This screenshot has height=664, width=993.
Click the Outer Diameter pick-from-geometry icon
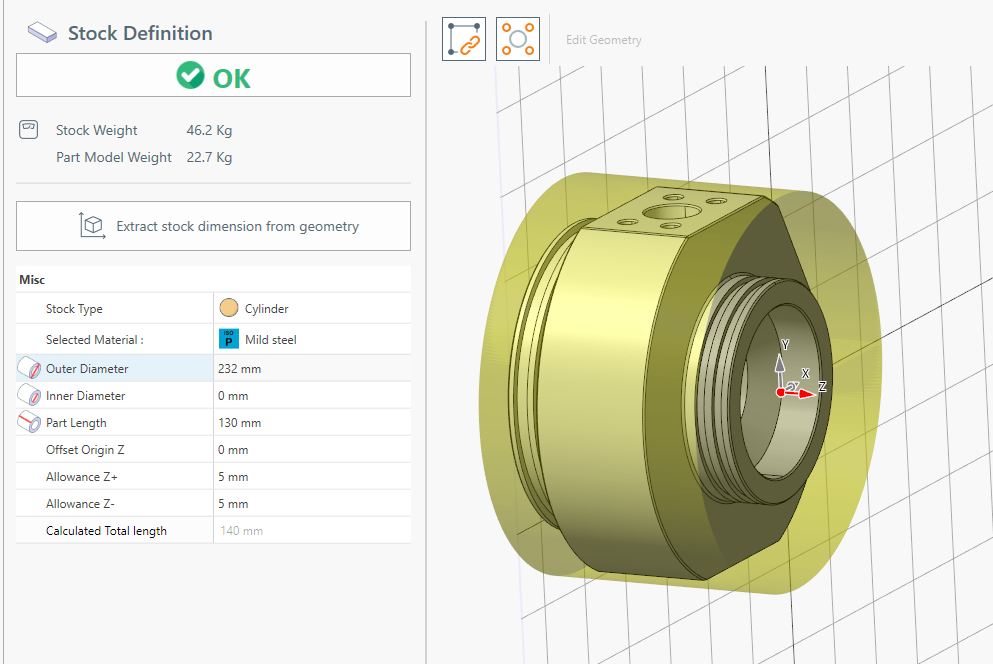29,369
